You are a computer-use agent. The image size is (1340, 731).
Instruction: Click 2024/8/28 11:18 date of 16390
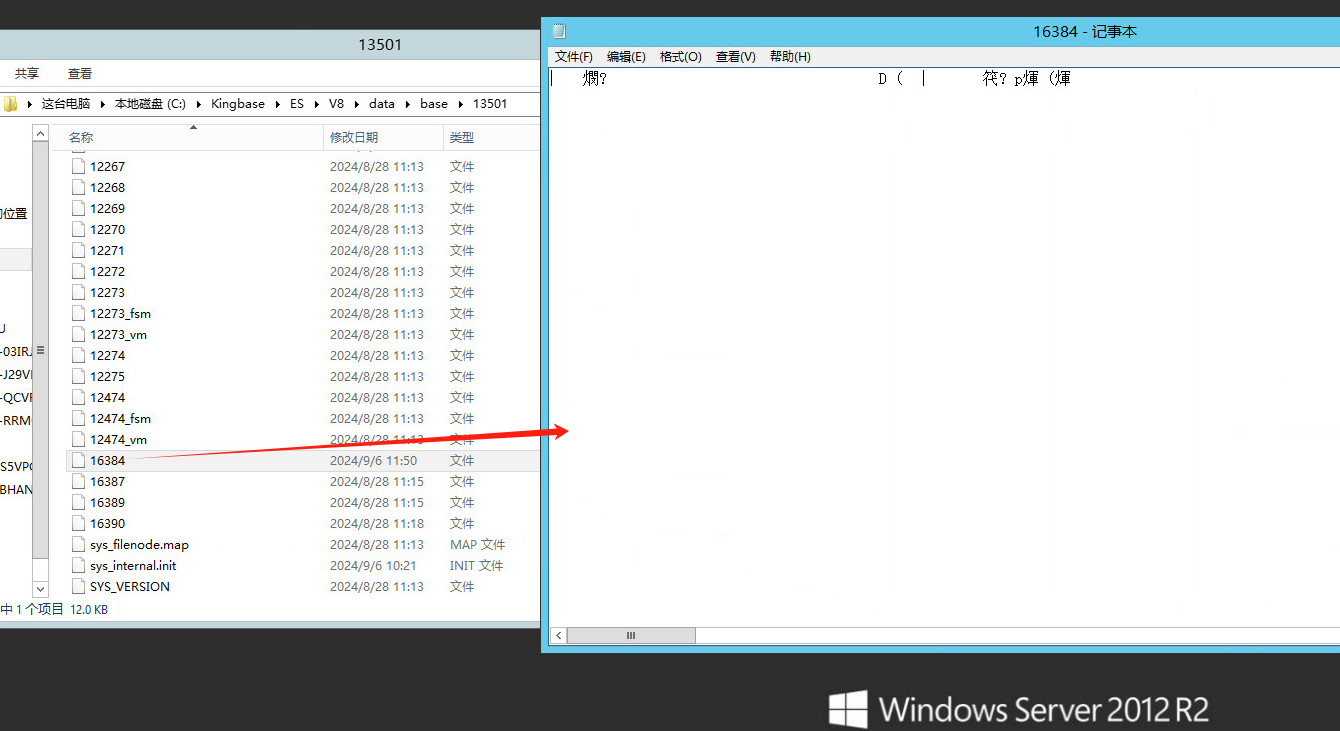coord(377,523)
